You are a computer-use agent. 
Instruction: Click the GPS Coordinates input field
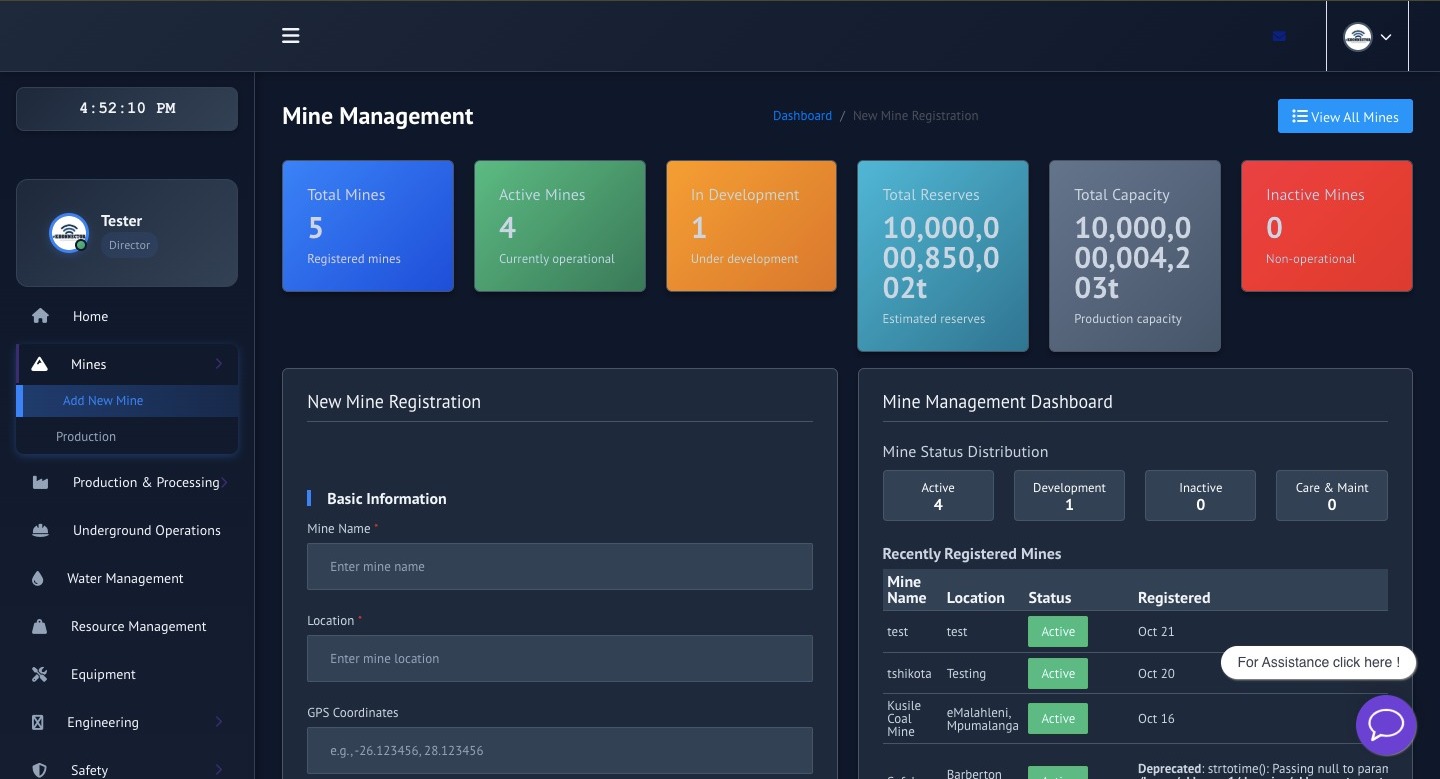click(559, 750)
